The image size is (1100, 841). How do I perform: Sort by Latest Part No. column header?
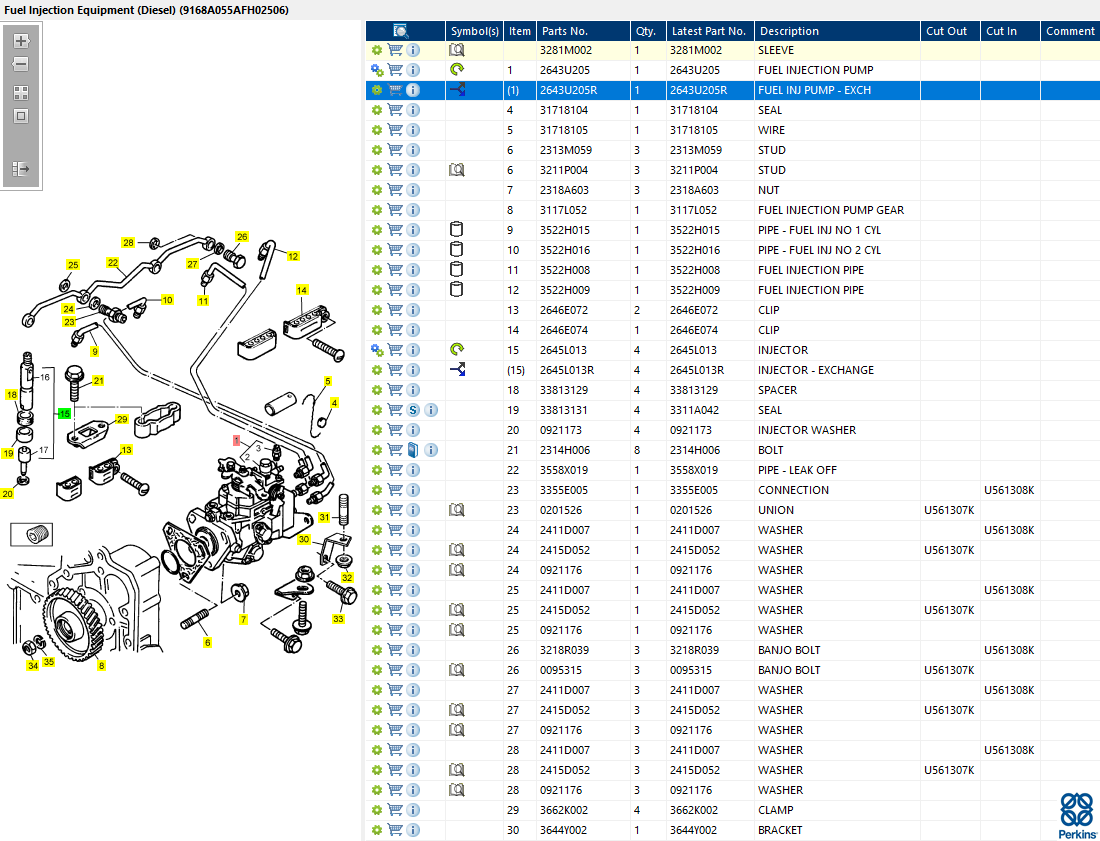[x=711, y=31]
